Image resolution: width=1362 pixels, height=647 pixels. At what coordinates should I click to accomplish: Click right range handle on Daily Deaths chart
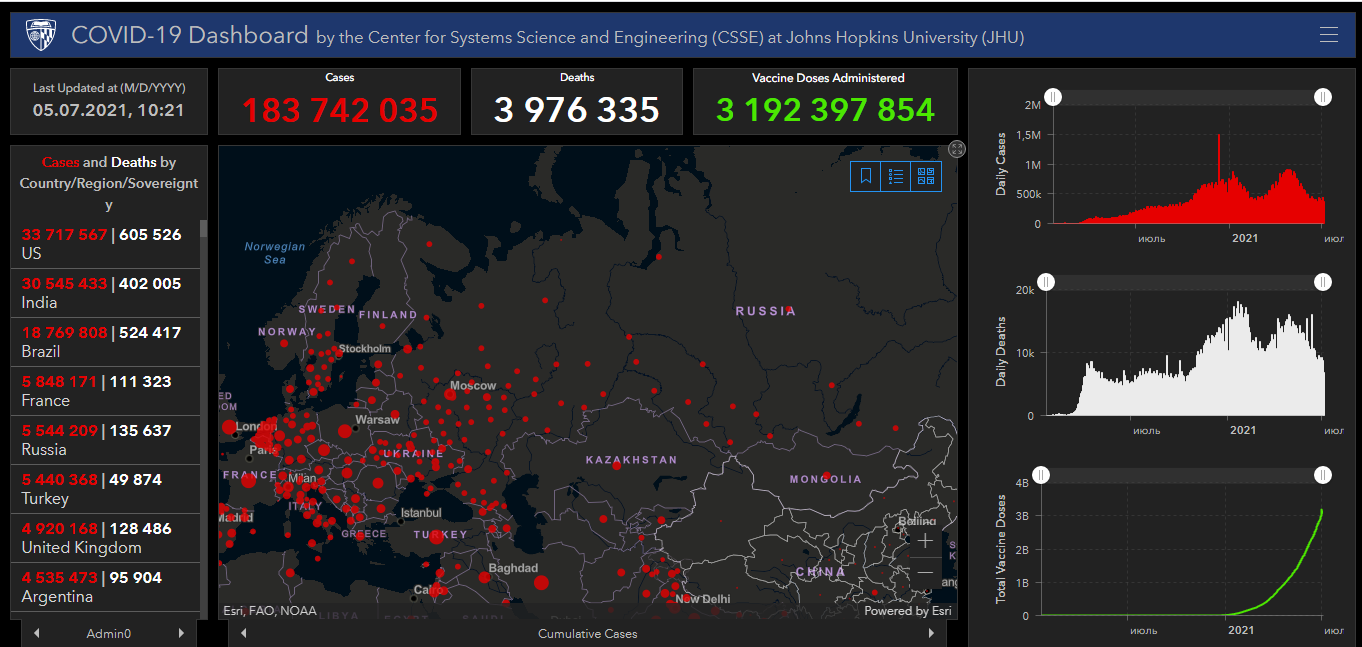[x=1323, y=283]
